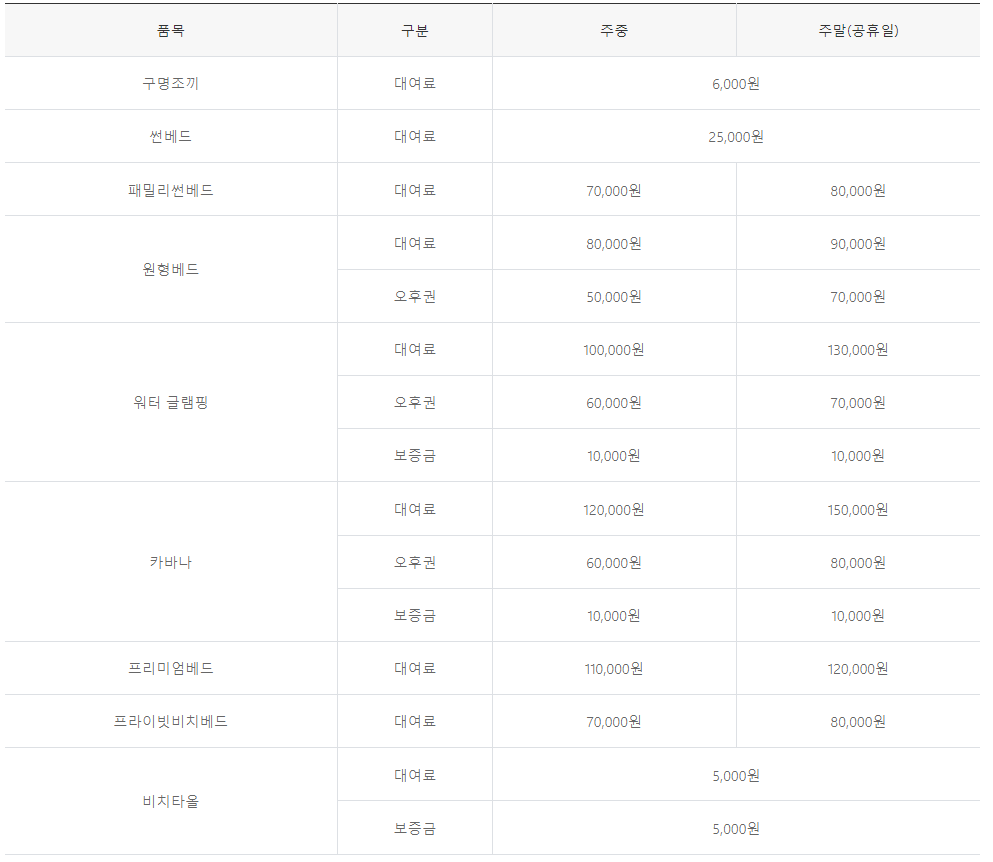Click the 주중 column header
The image size is (993, 862).
point(614,30)
